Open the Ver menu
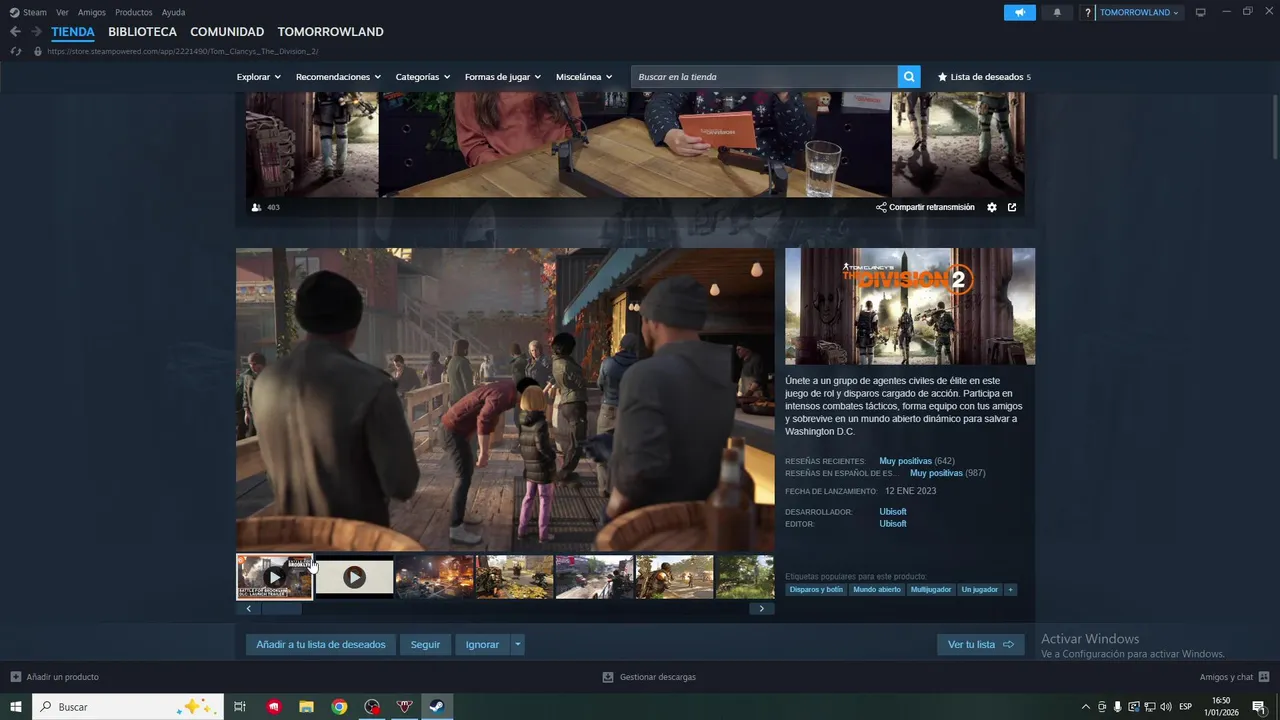The image size is (1280, 720). point(62,12)
